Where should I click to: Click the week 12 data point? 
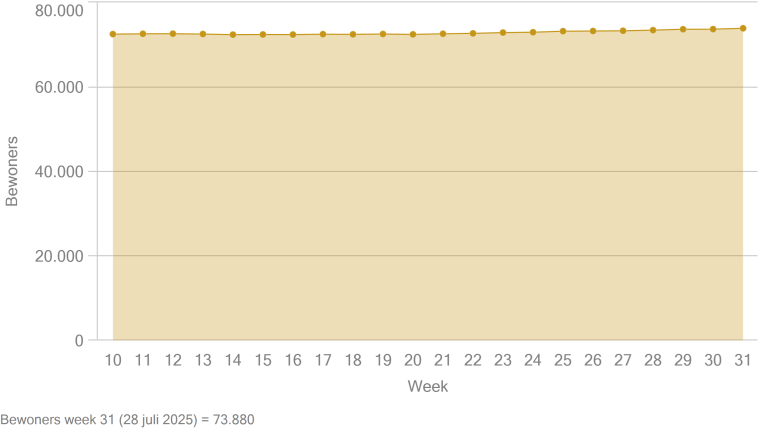(x=173, y=34)
